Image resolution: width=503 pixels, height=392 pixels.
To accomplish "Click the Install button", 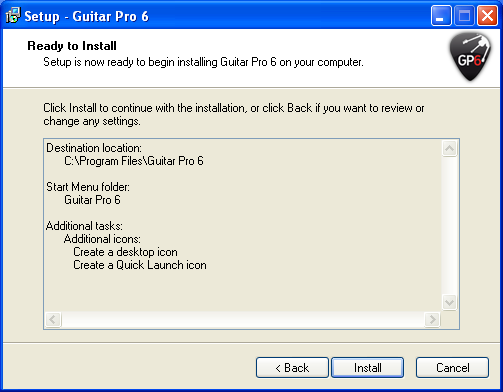I will click(x=368, y=368).
